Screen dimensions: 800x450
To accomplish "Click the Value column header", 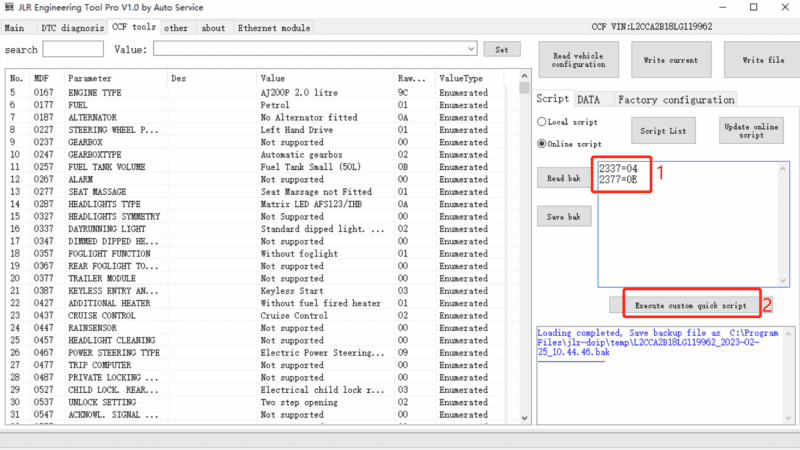I will [326, 79].
